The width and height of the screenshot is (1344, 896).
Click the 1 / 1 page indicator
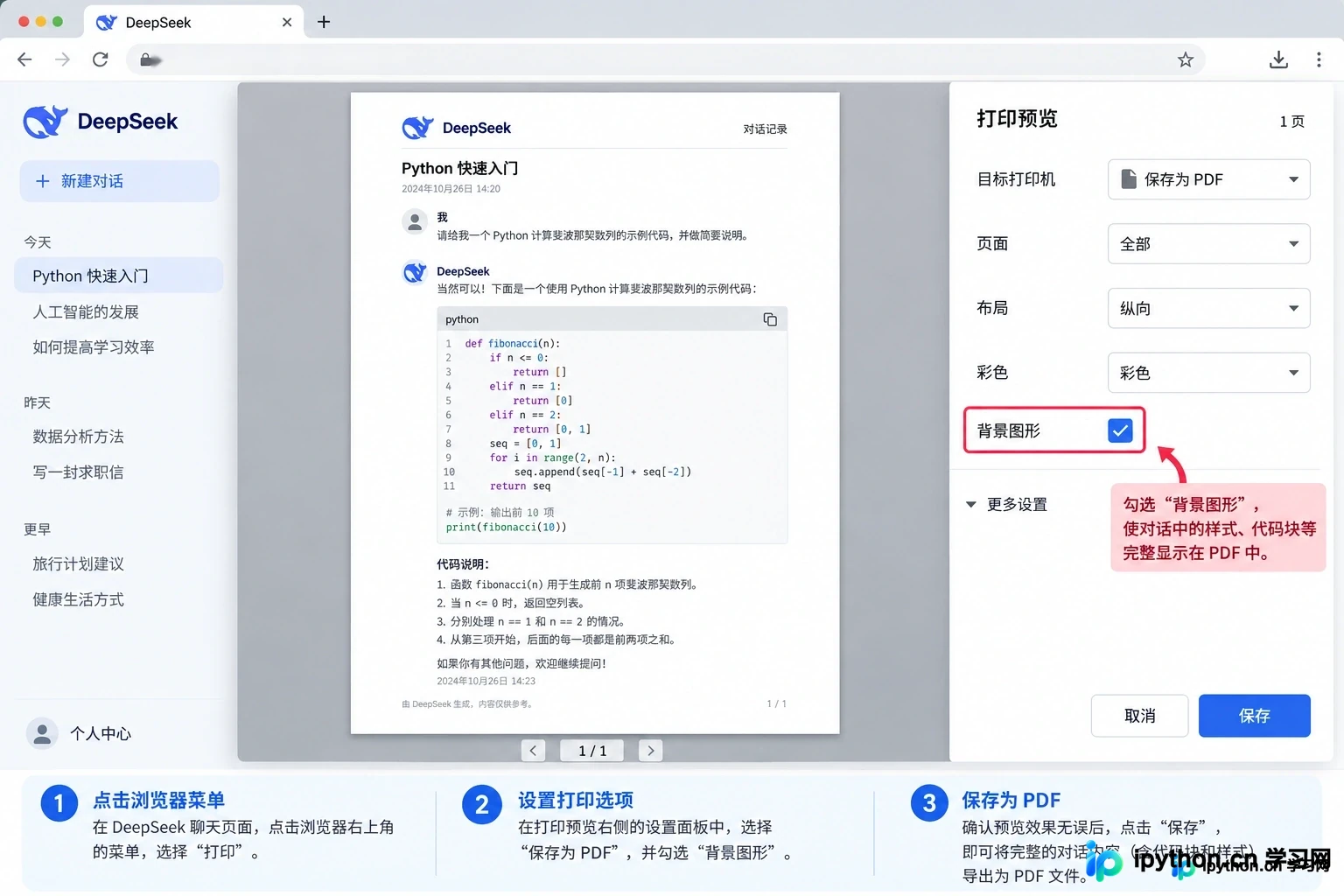pyautogui.click(x=592, y=750)
